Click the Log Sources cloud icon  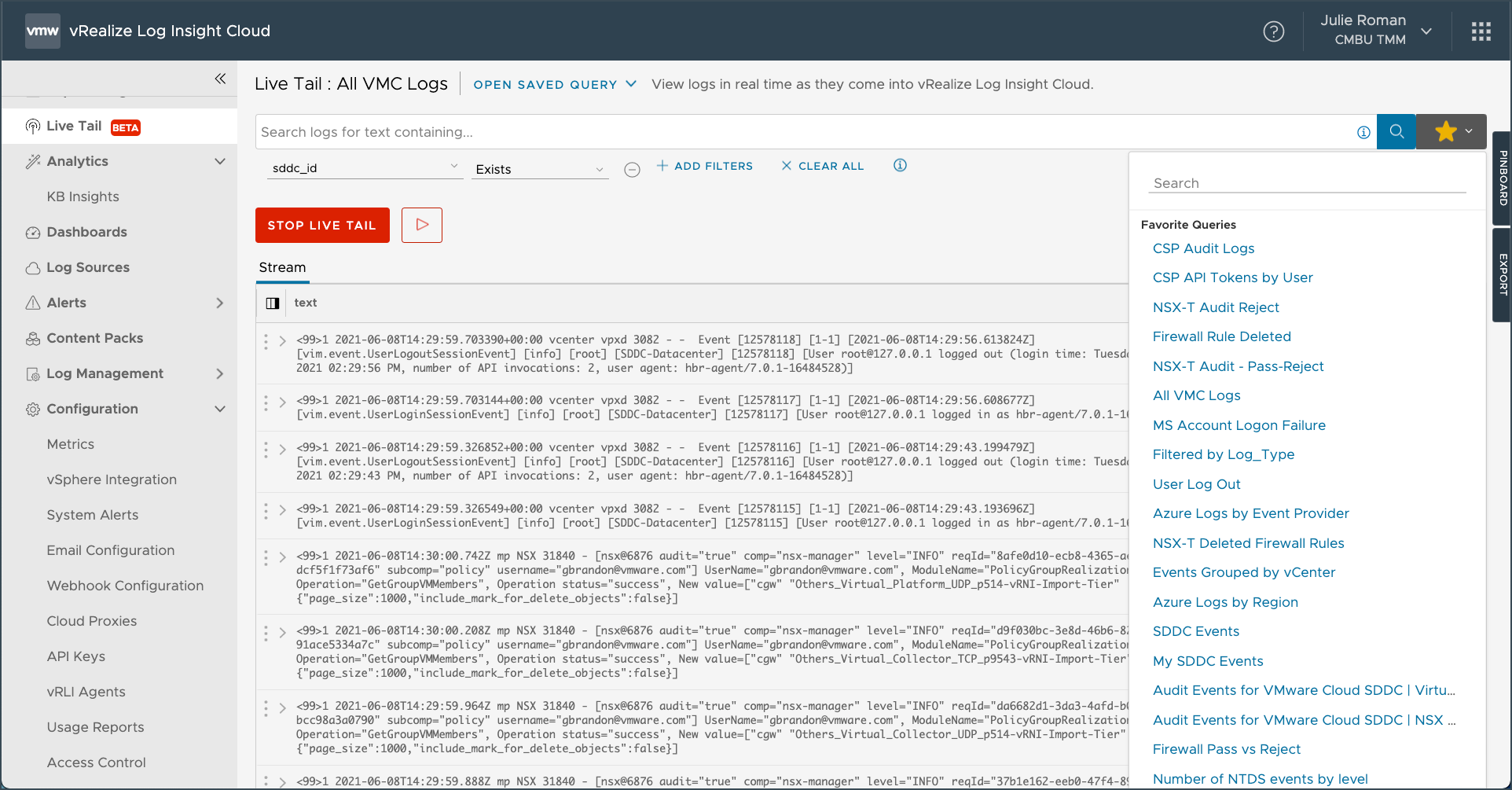click(x=33, y=268)
